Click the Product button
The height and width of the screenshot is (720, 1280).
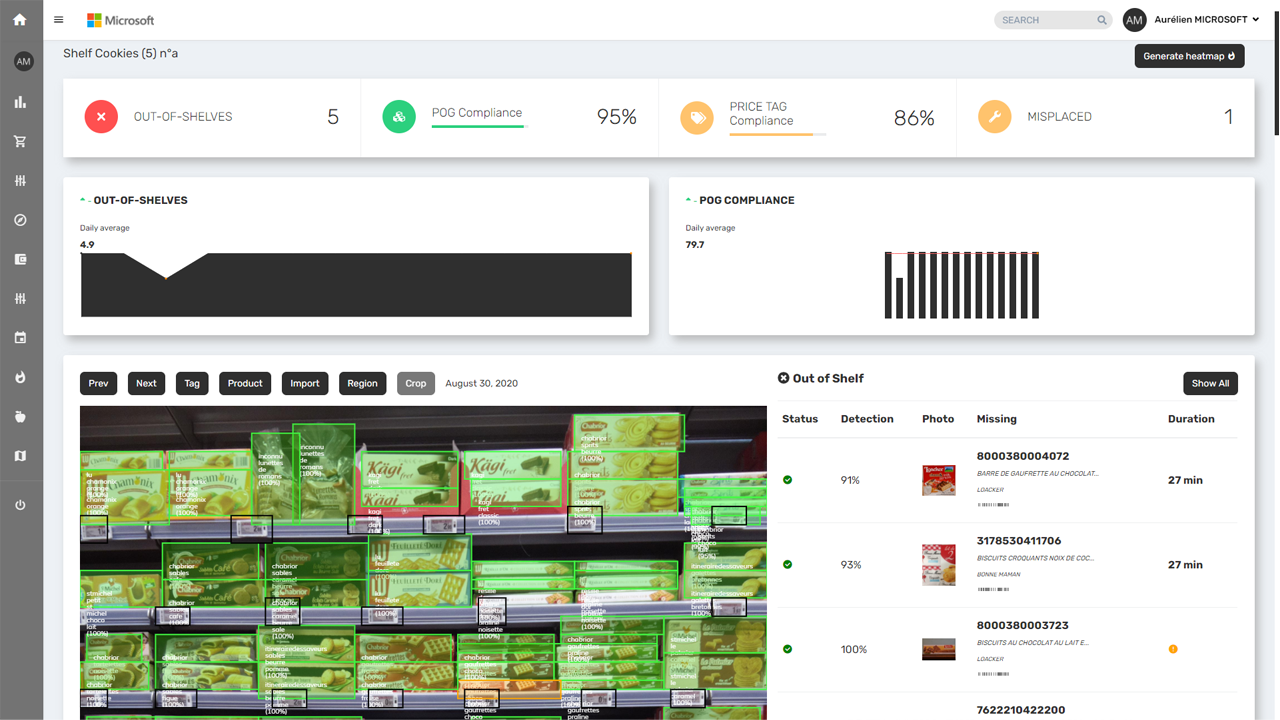pyautogui.click(x=245, y=383)
